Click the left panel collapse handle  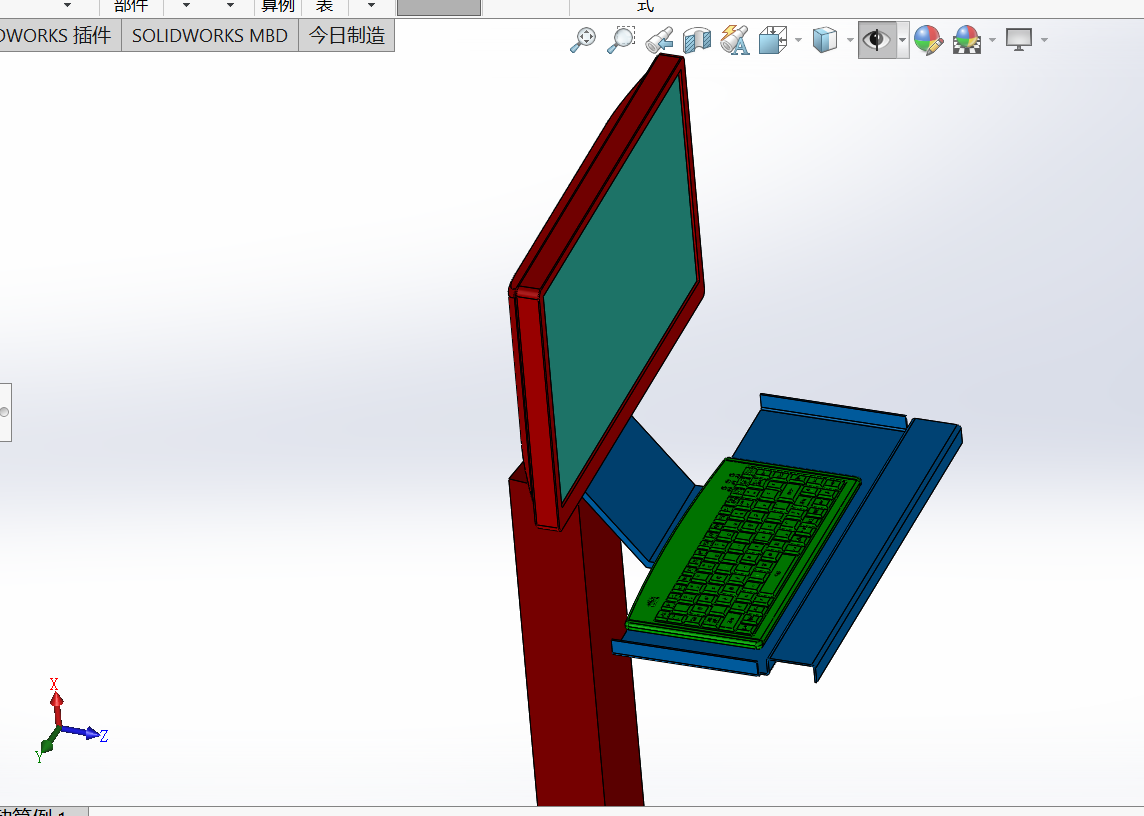(x=4, y=412)
